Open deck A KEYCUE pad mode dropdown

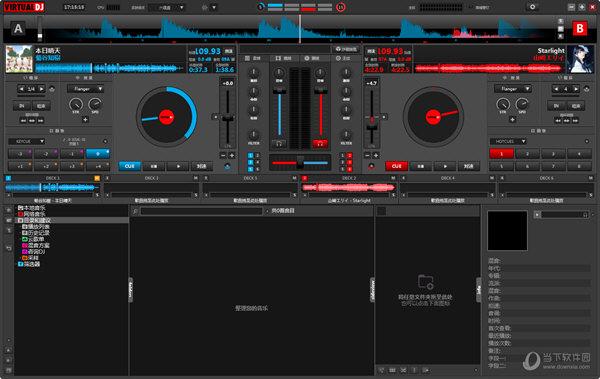(26, 141)
